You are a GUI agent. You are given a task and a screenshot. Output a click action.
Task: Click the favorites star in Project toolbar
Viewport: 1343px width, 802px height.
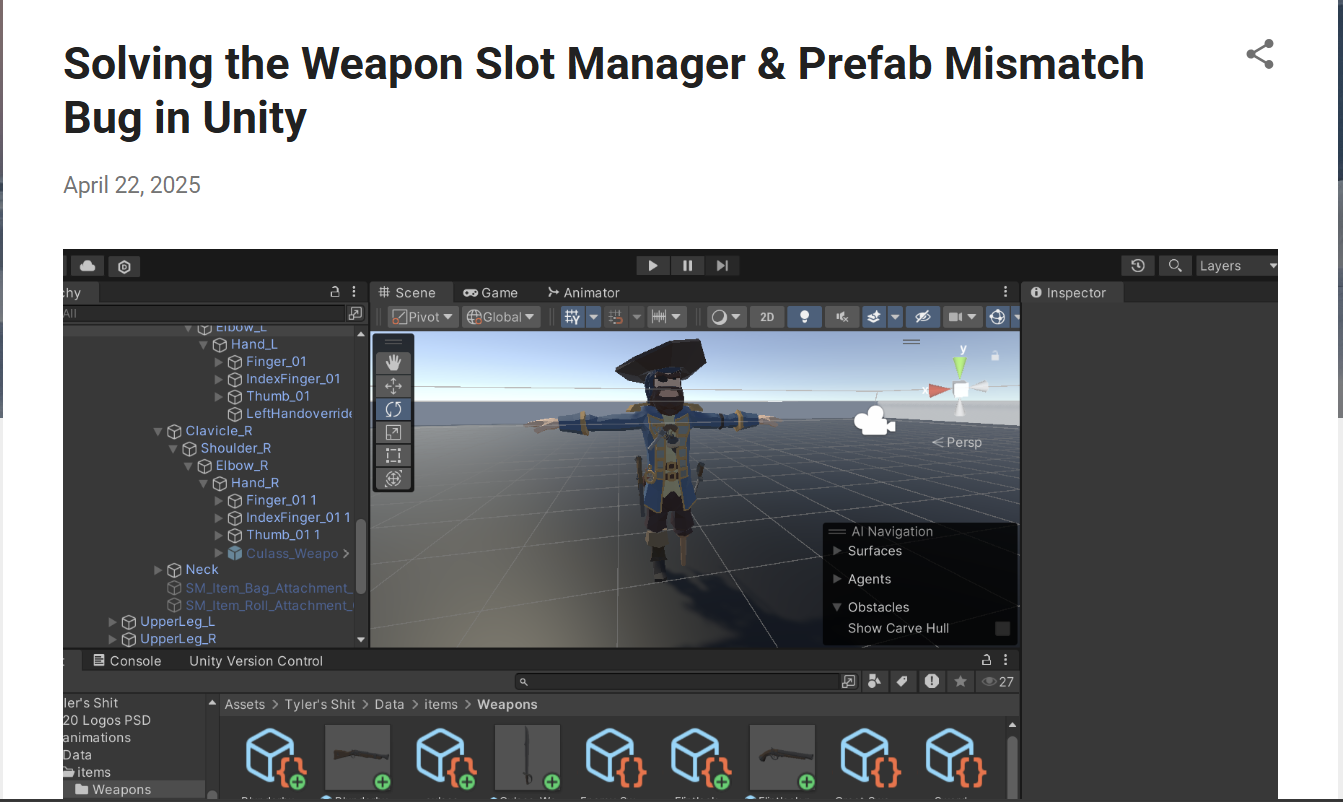(x=961, y=681)
